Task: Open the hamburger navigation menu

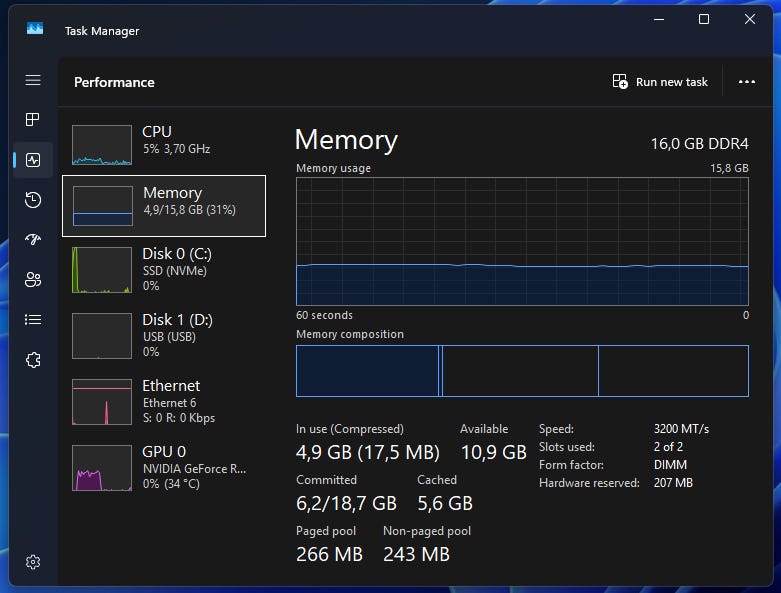Action: [33, 80]
